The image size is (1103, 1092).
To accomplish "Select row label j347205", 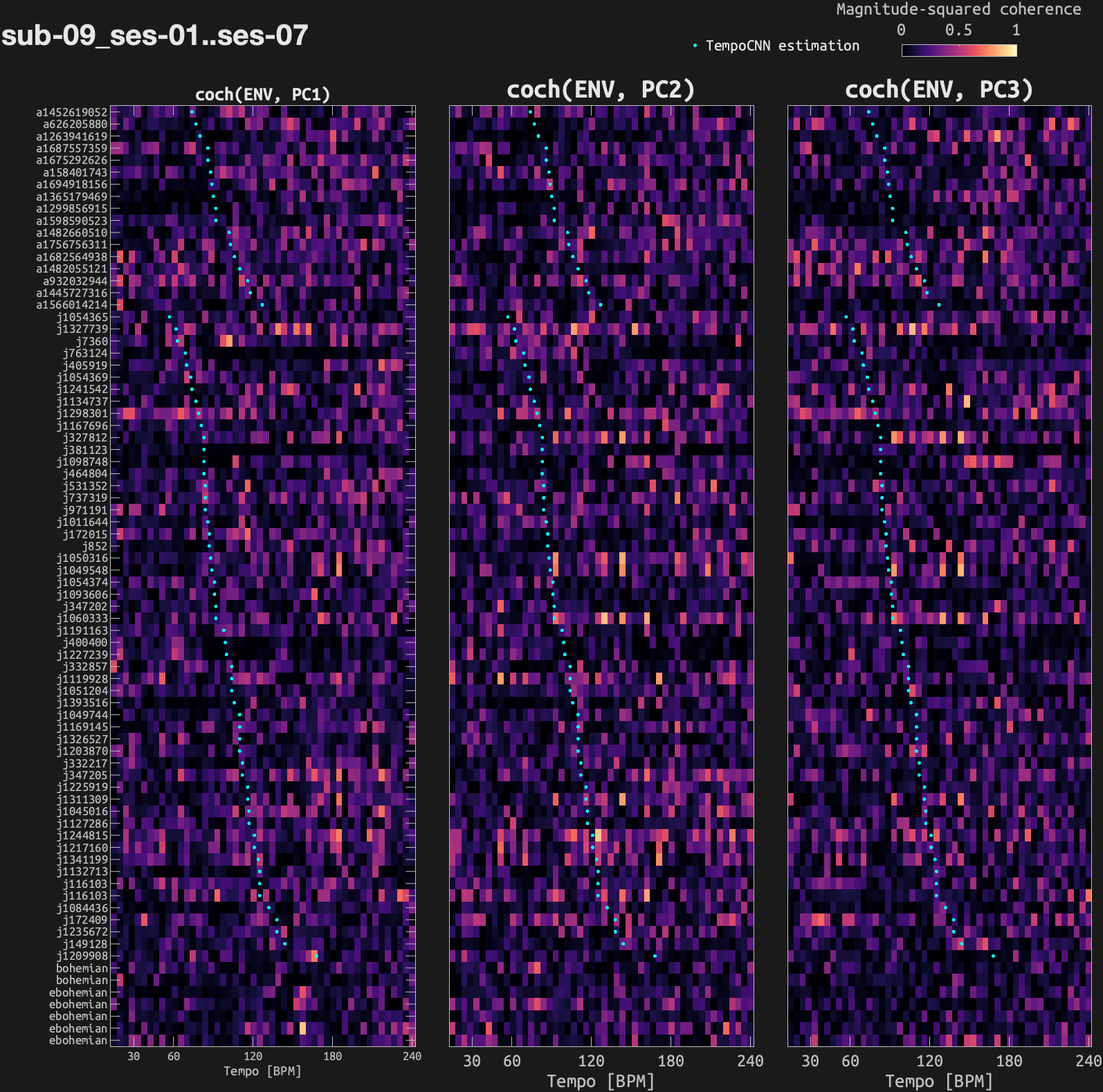I will tap(86, 775).
